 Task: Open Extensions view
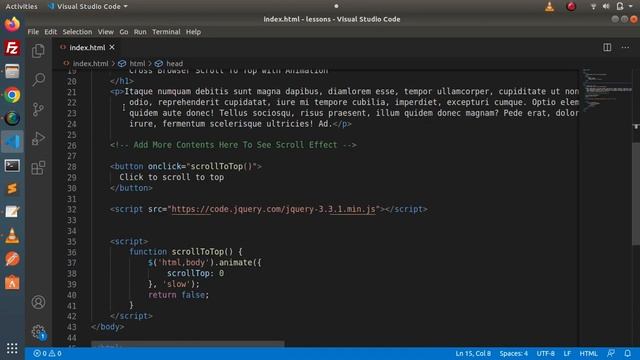click(38, 168)
